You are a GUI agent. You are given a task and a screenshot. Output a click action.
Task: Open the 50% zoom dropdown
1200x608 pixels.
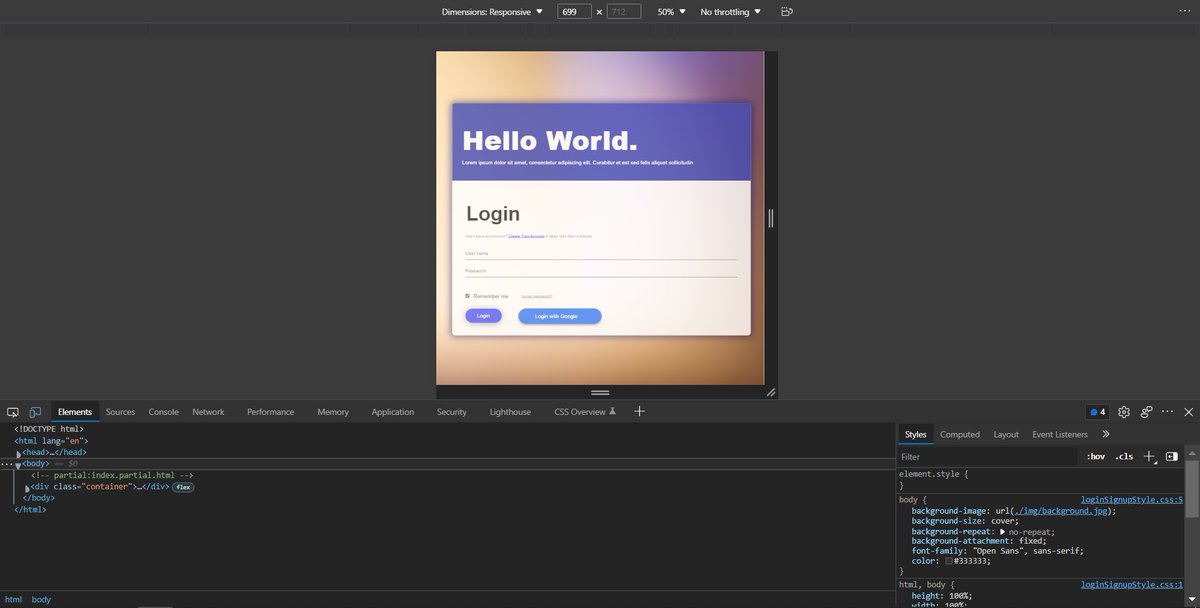pyautogui.click(x=672, y=12)
